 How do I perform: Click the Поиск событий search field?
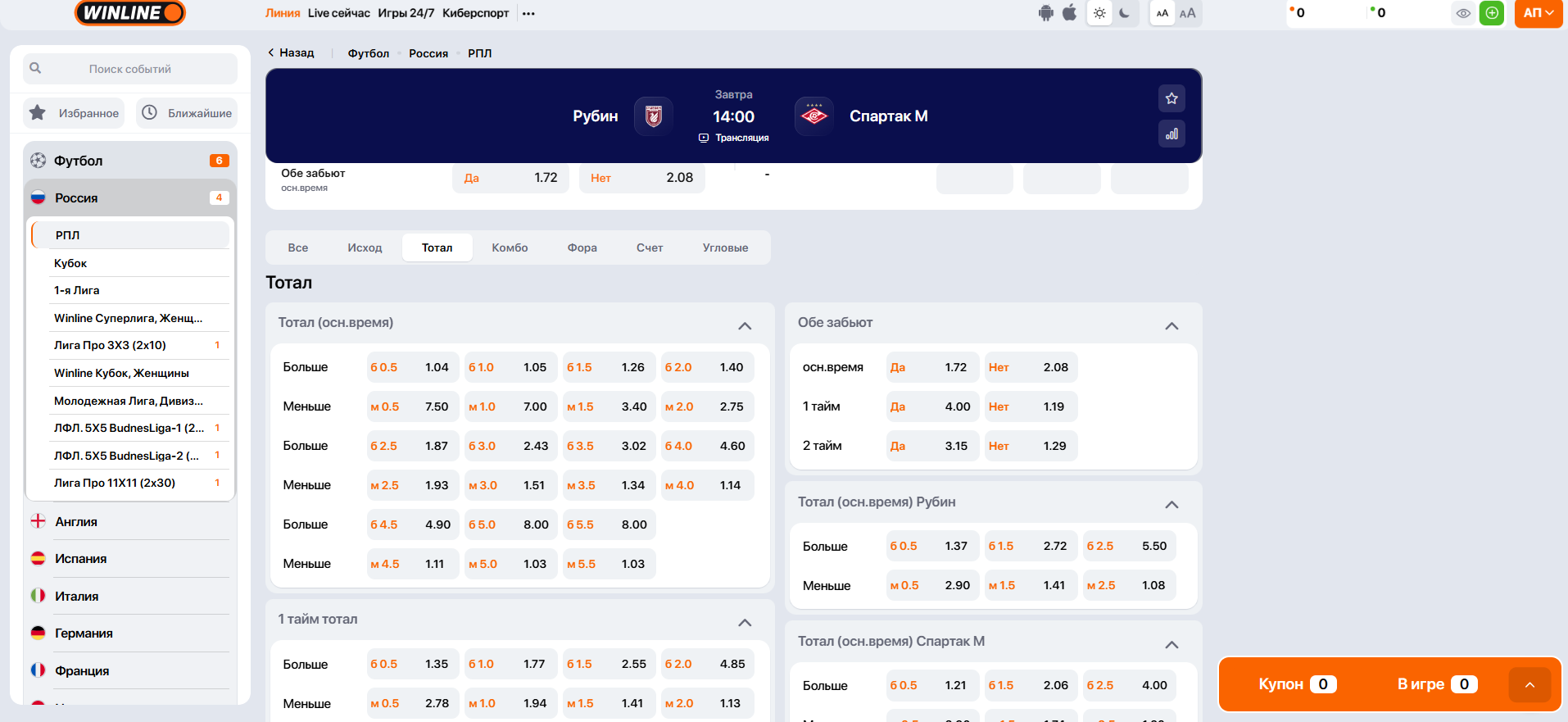coord(130,69)
